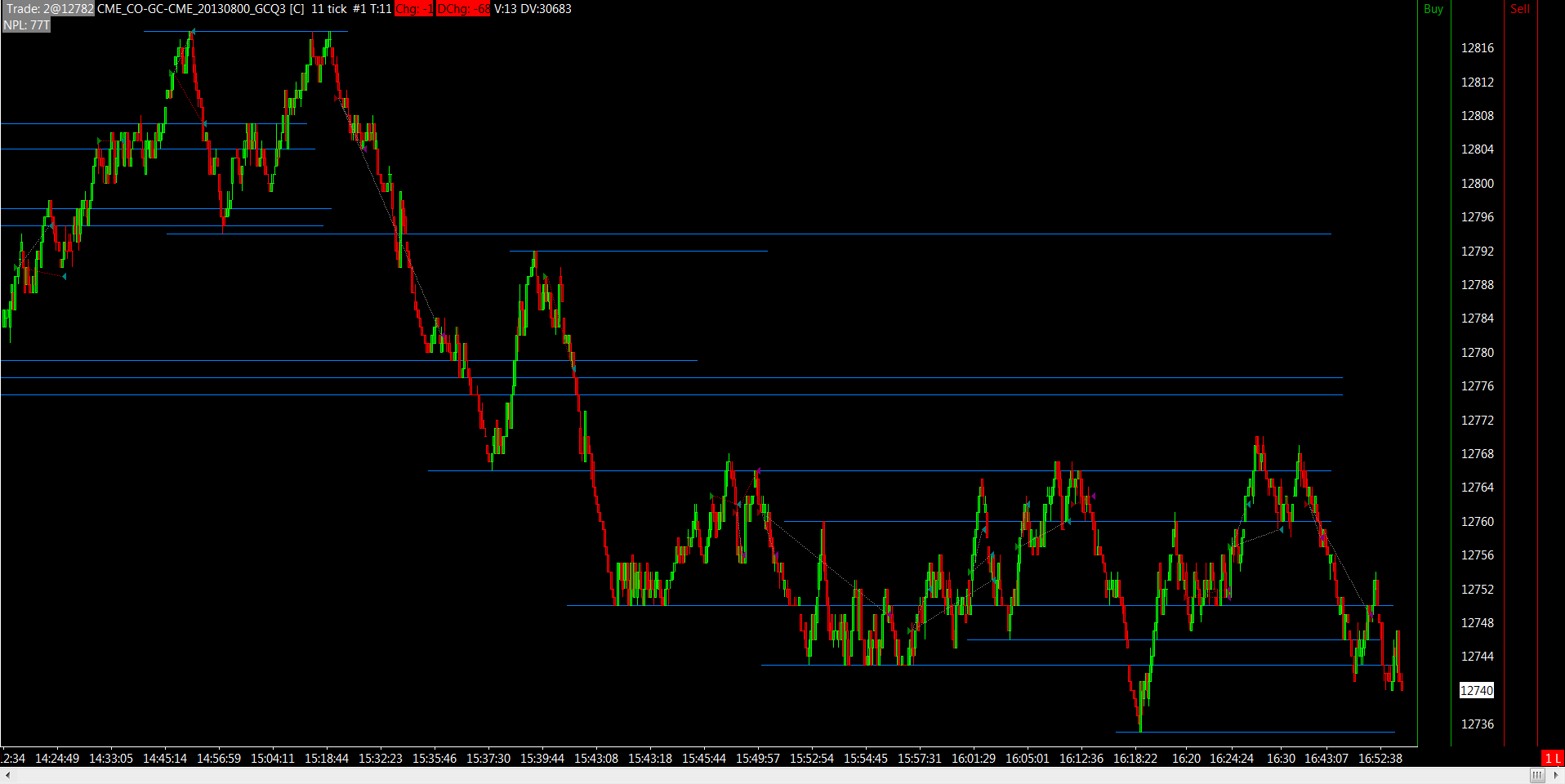Click the 12788 price scale label
The image size is (1565, 784).
tap(1478, 285)
